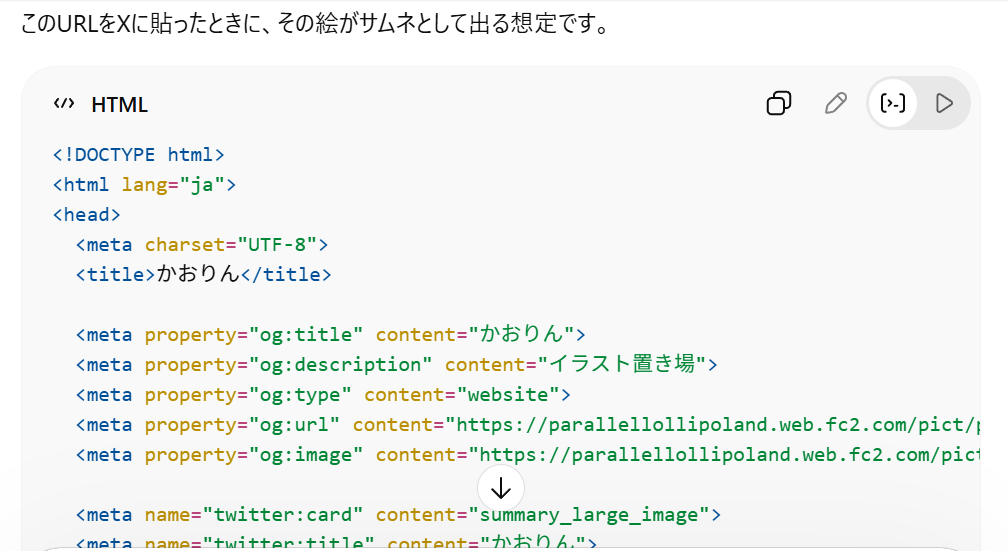
Task: Select the code view toggle
Action: pyautogui.click(x=893, y=104)
